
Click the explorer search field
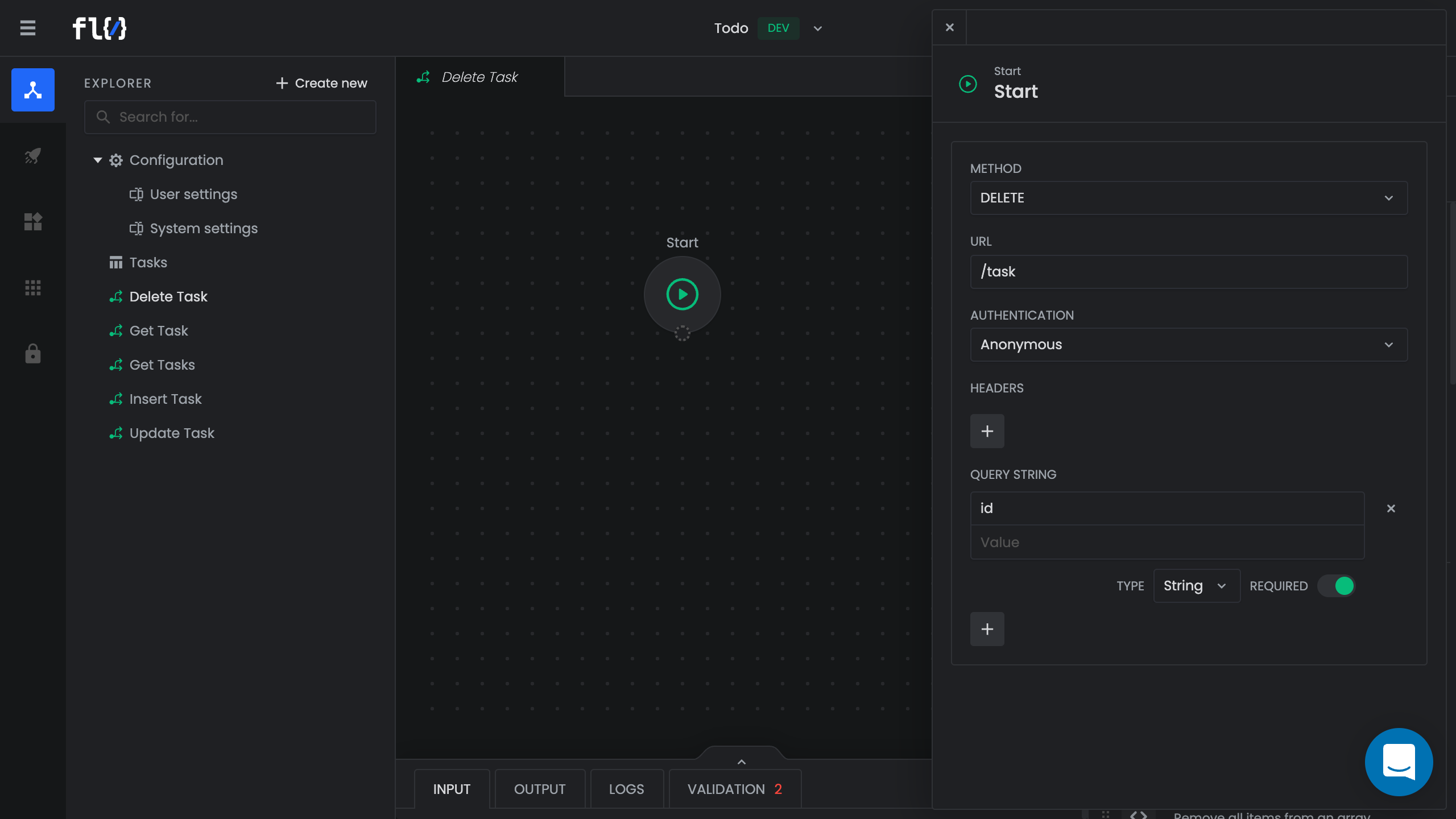click(x=230, y=117)
